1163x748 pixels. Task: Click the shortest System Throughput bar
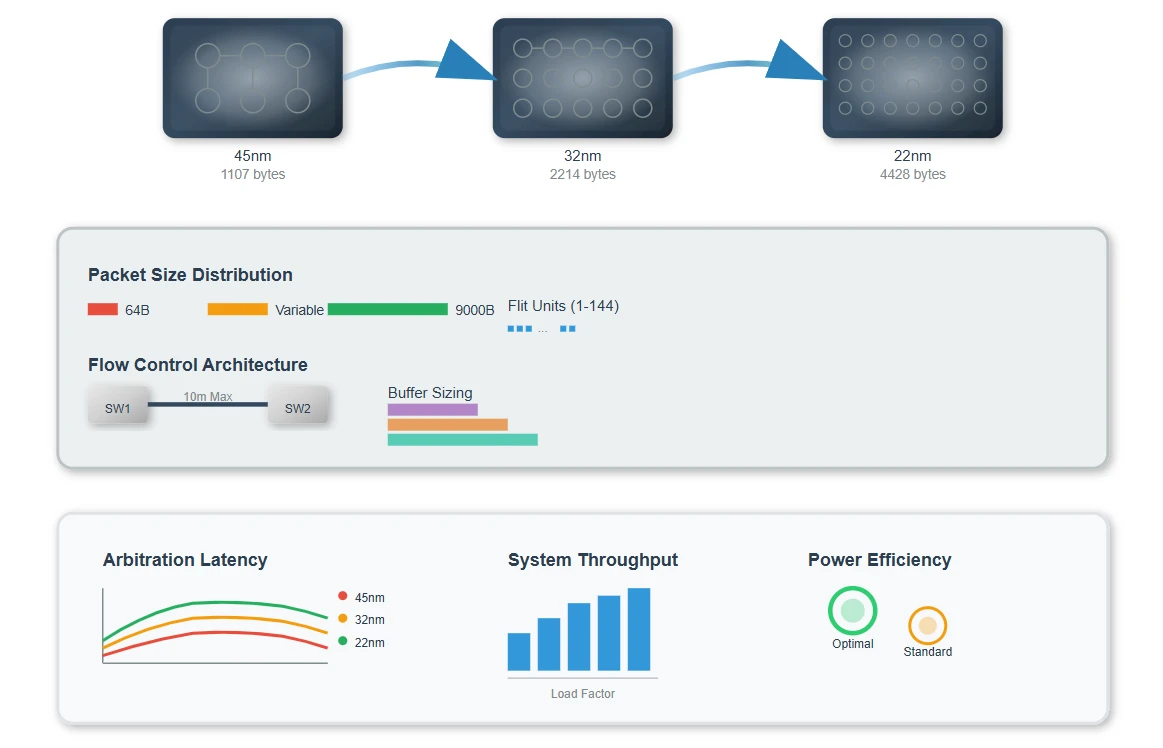point(519,652)
